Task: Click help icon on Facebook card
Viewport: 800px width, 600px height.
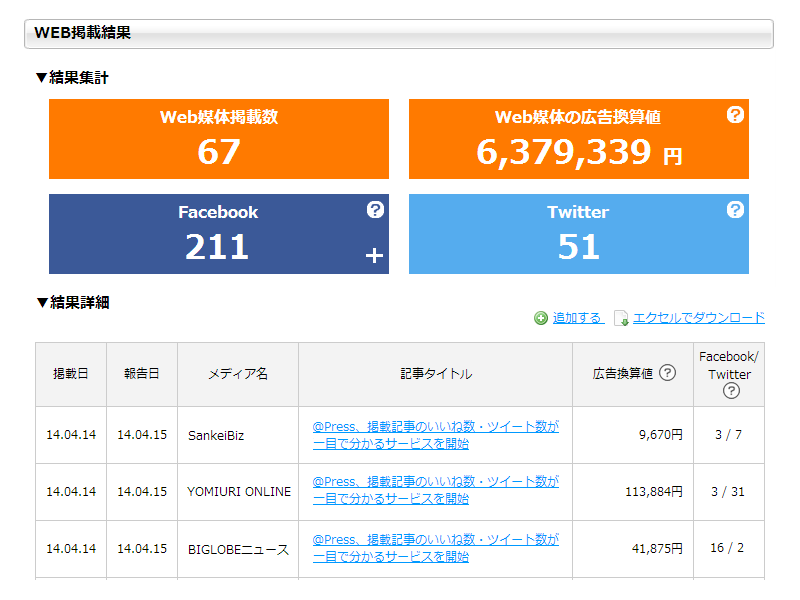Action: (x=375, y=210)
